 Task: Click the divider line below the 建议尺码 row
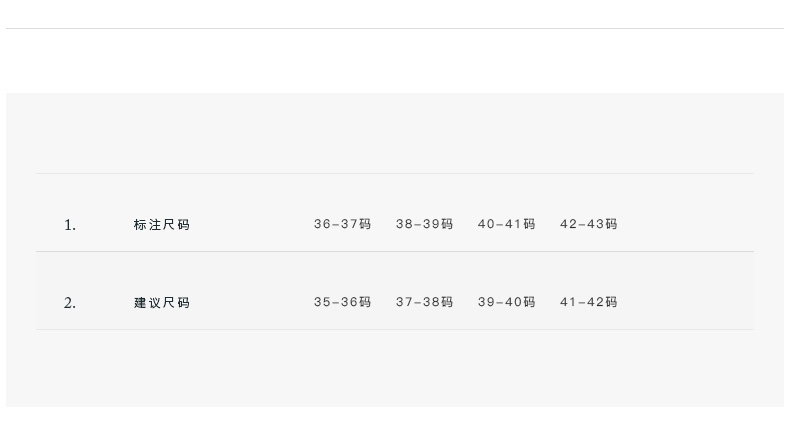pyautogui.click(x=395, y=329)
